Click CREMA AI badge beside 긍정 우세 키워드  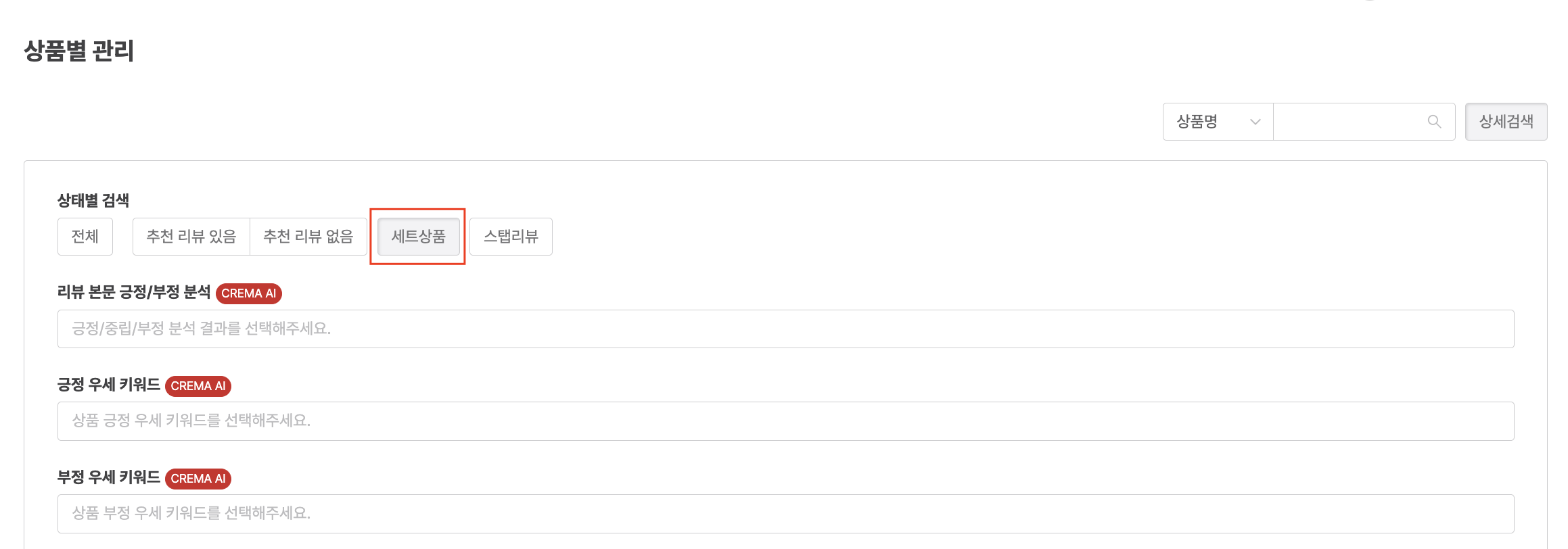click(x=198, y=386)
